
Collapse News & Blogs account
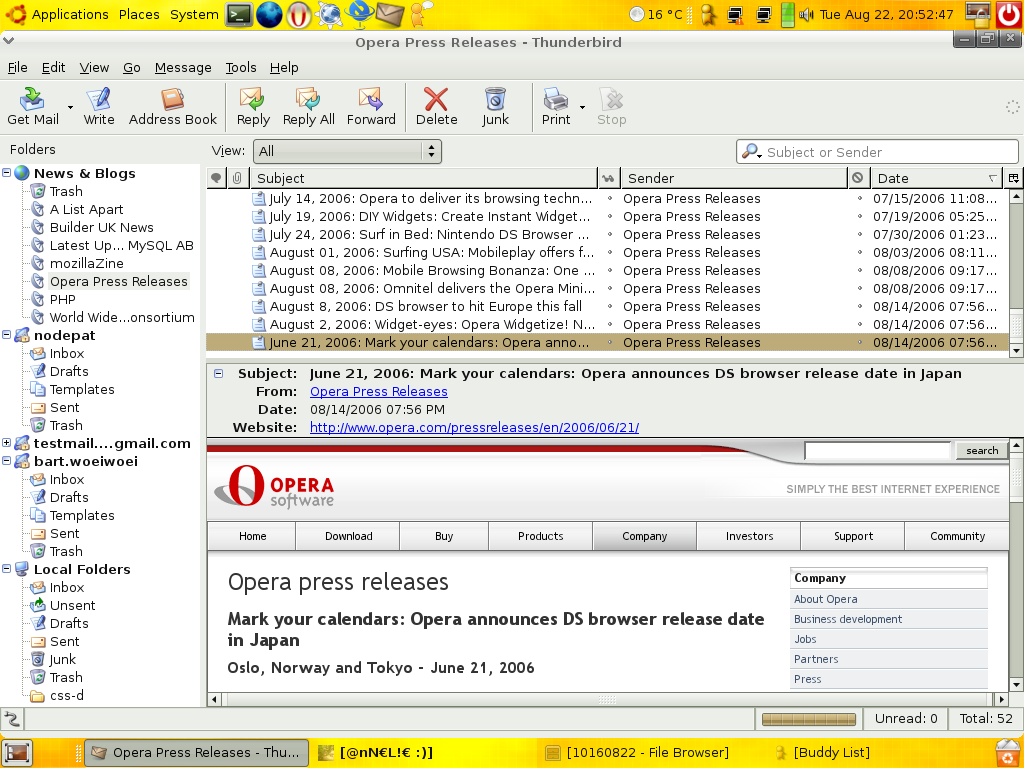click(x=7, y=172)
